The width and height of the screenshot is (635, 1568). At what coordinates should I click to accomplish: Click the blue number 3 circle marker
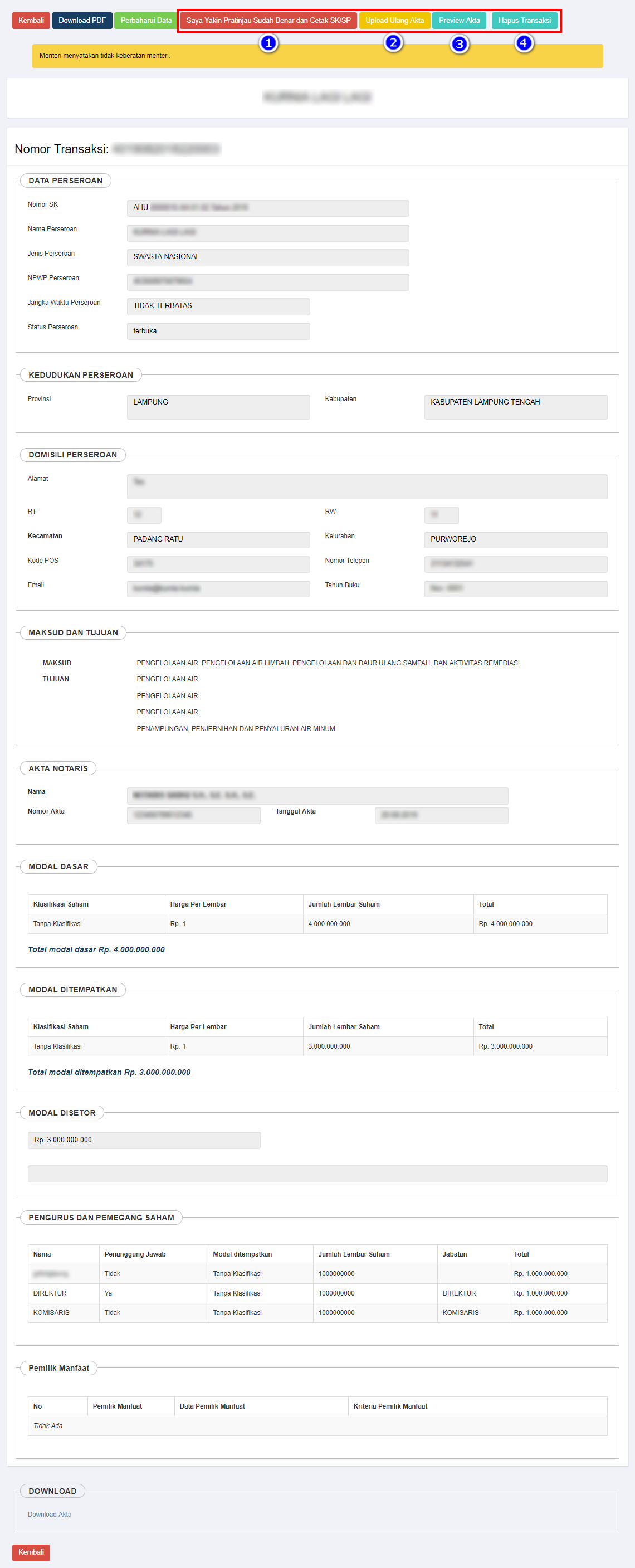coord(459,45)
